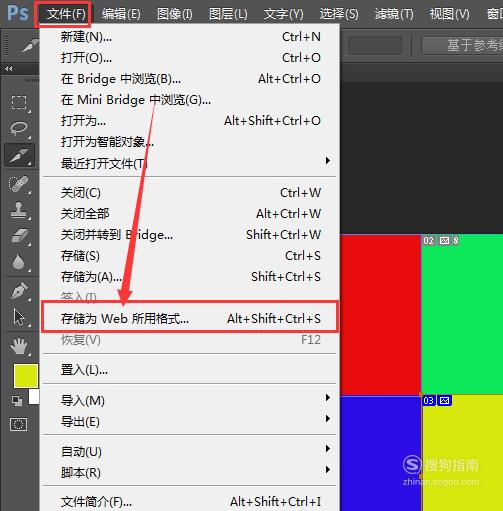This screenshot has width=503, height=511.
Task: Select the Eraser tool
Action: tap(19, 235)
